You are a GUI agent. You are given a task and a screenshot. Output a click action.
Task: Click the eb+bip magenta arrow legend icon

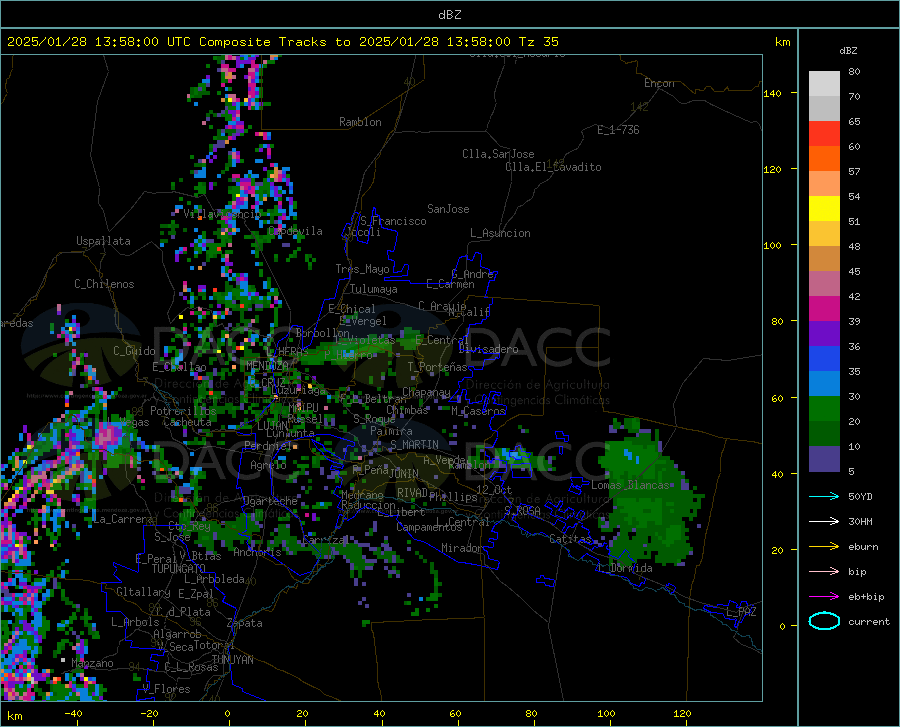824,597
